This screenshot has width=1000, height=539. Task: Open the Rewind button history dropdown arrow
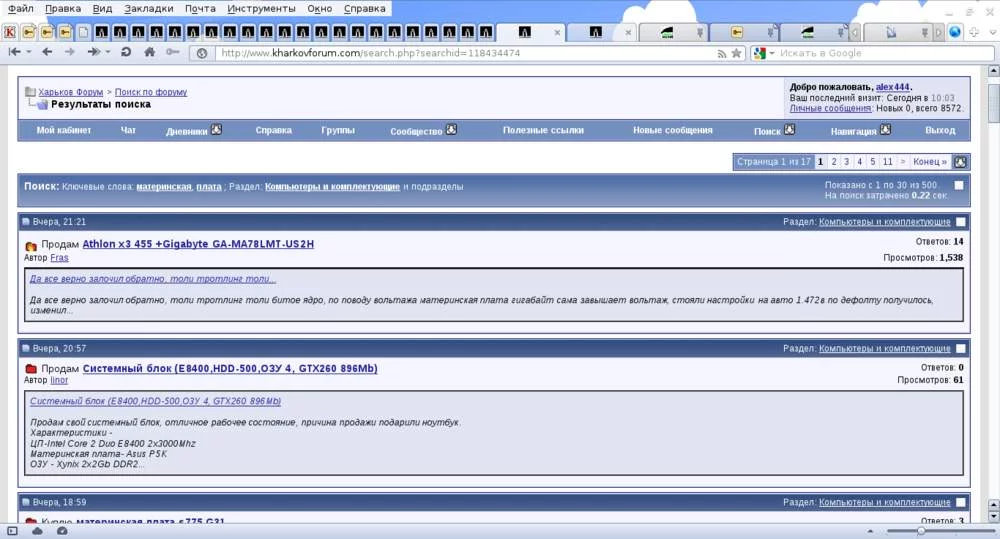pyautogui.click(x=29, y=52)
